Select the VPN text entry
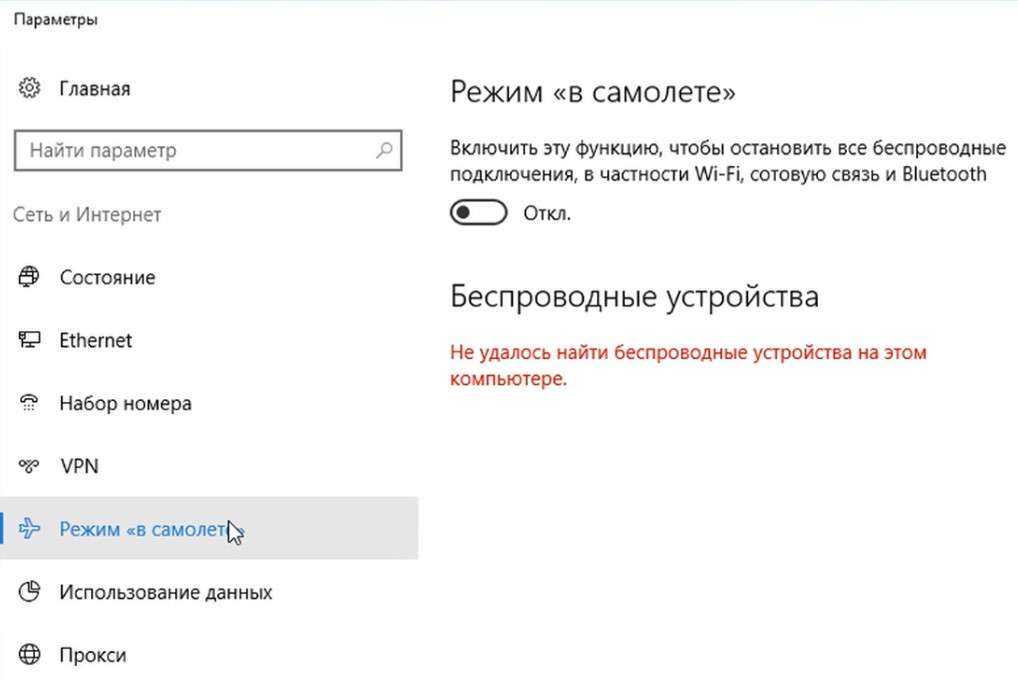The width and height of the screenshot is (1018, 681). point(79,466)
